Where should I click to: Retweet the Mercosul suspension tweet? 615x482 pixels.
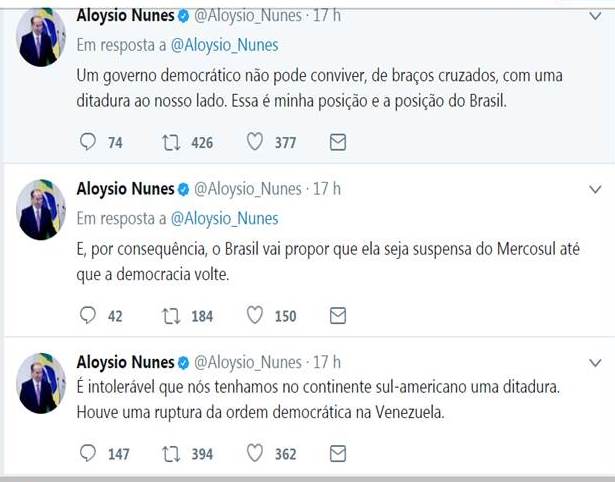coord(171,316)
